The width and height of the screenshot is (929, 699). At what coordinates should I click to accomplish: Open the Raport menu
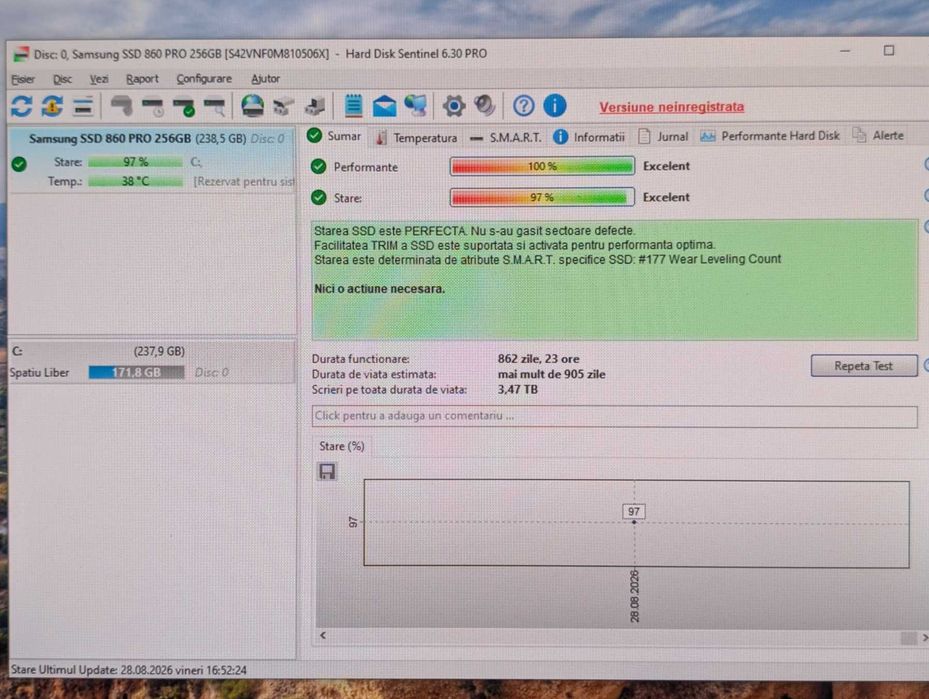142,79
